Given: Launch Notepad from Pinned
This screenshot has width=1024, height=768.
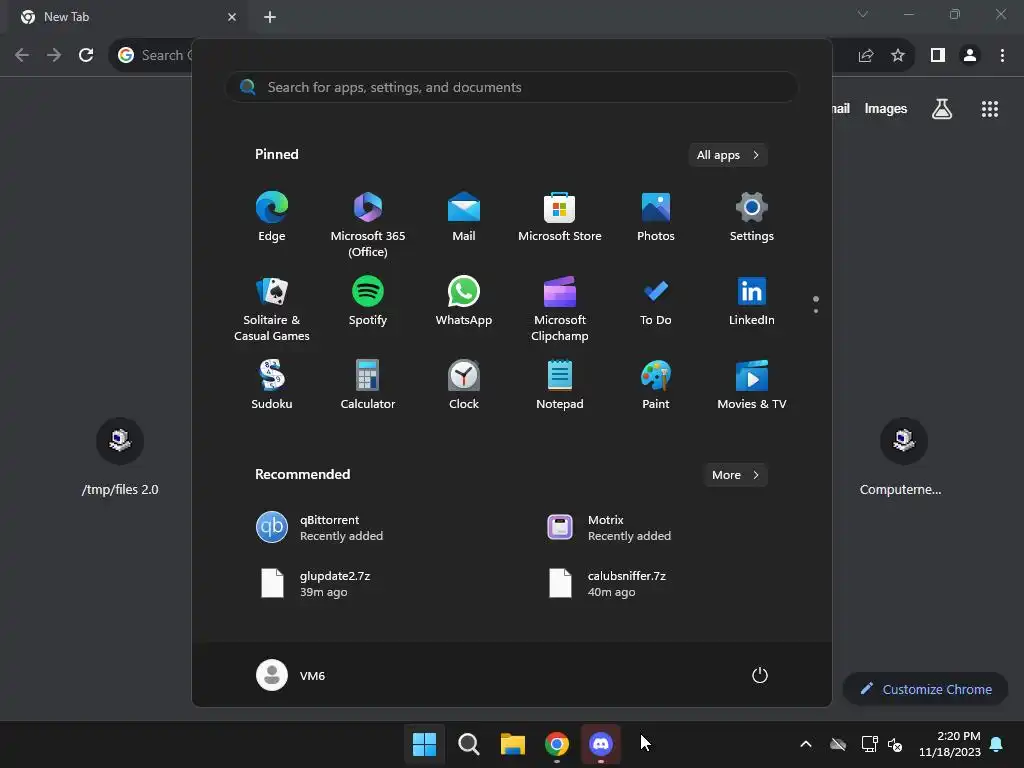Looking at the screenshot, I should tap(560, 385).
